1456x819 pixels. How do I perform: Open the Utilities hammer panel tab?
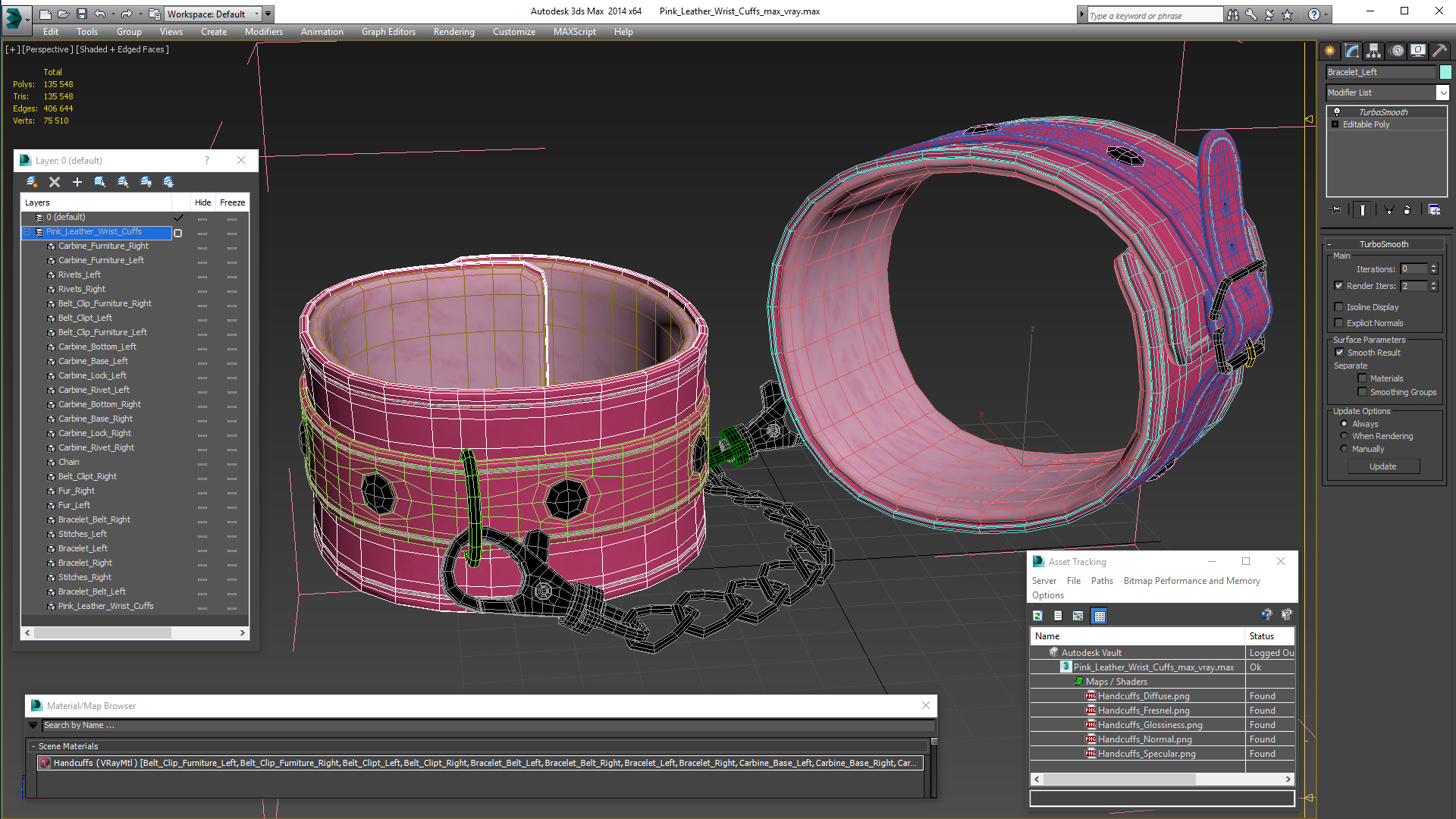click(x=1439, y=51)
